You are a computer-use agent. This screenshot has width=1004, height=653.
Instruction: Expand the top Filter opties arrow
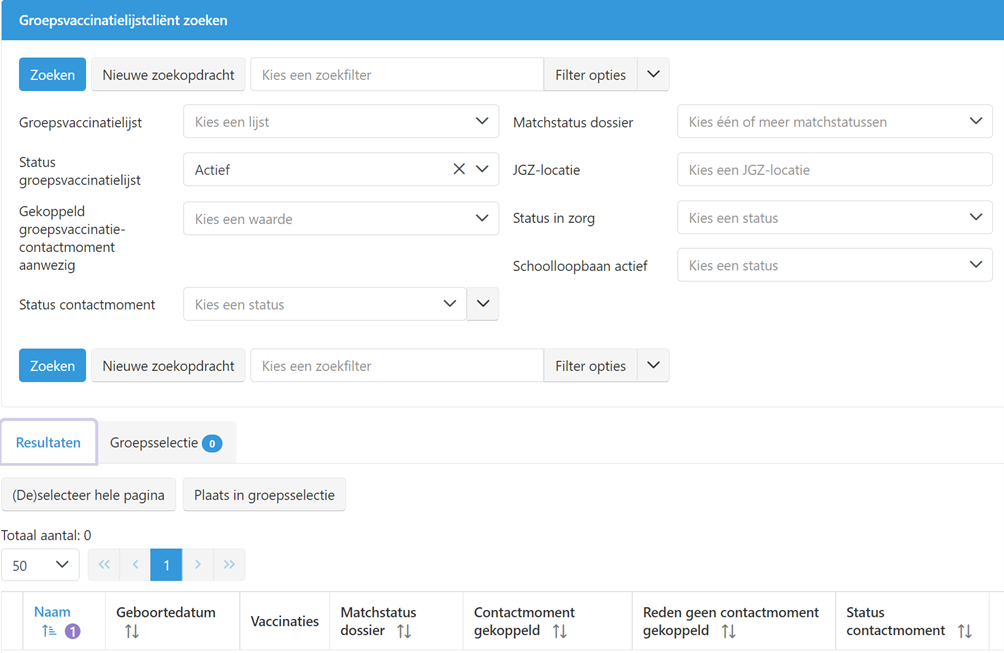tap(653, 75)
